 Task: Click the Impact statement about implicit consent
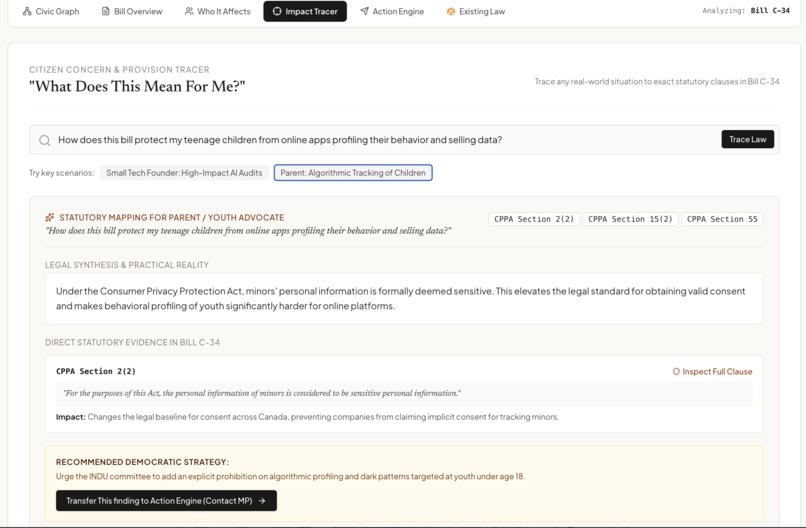[307, 417]
